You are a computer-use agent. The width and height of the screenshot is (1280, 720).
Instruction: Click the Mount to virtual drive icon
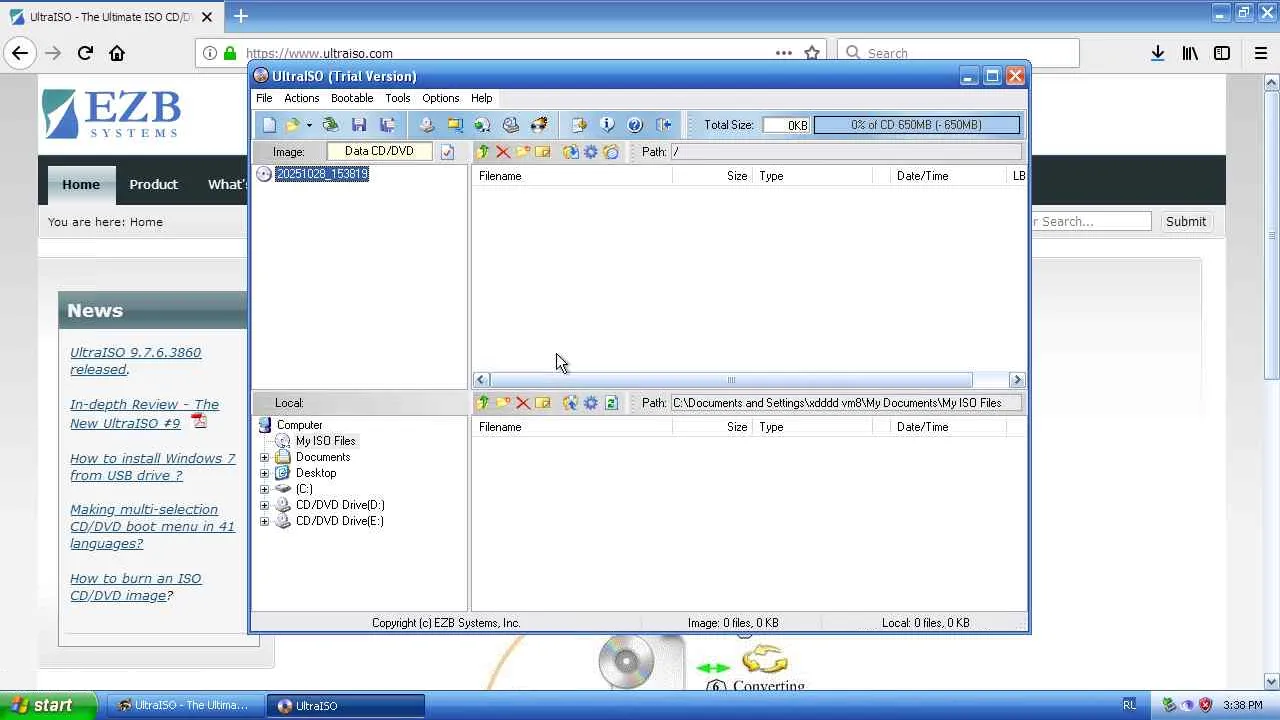tap(511, 125)
